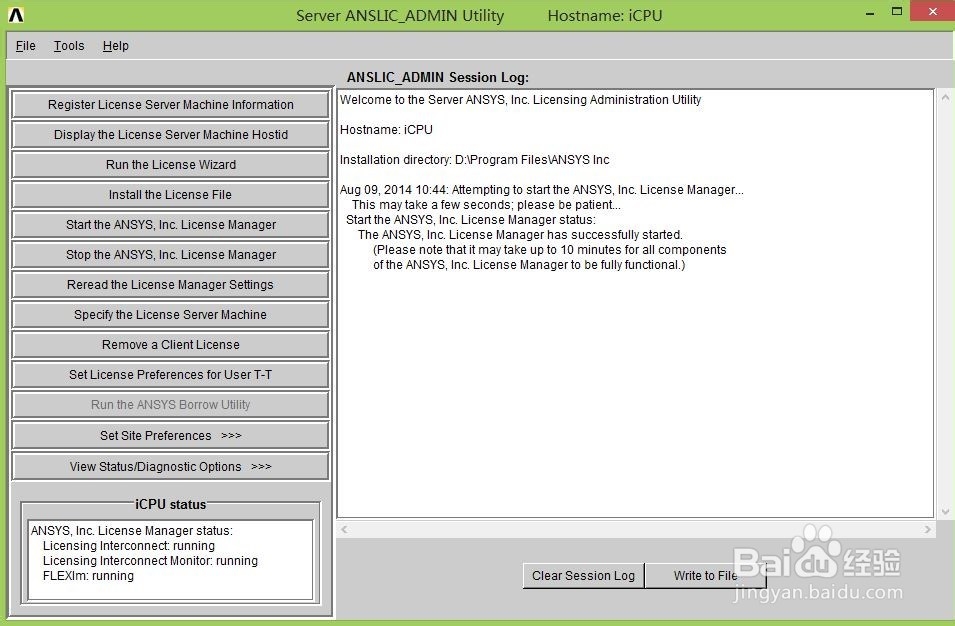The width and height of the screenshot is (955, 626).
Task: Expand Set Site Preferences options
Action: click(169, 435)
